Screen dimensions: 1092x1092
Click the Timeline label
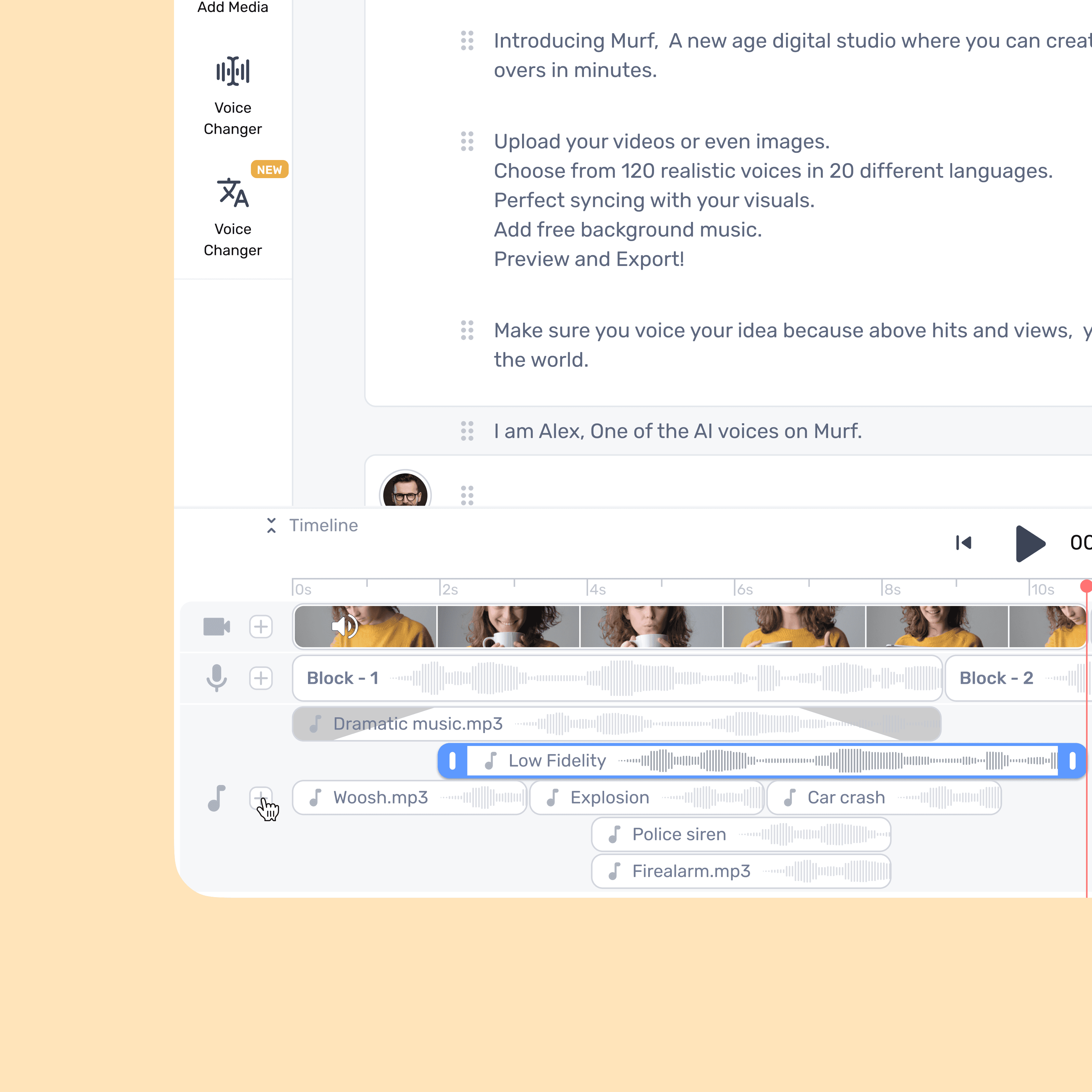click(x=323, y=525)
